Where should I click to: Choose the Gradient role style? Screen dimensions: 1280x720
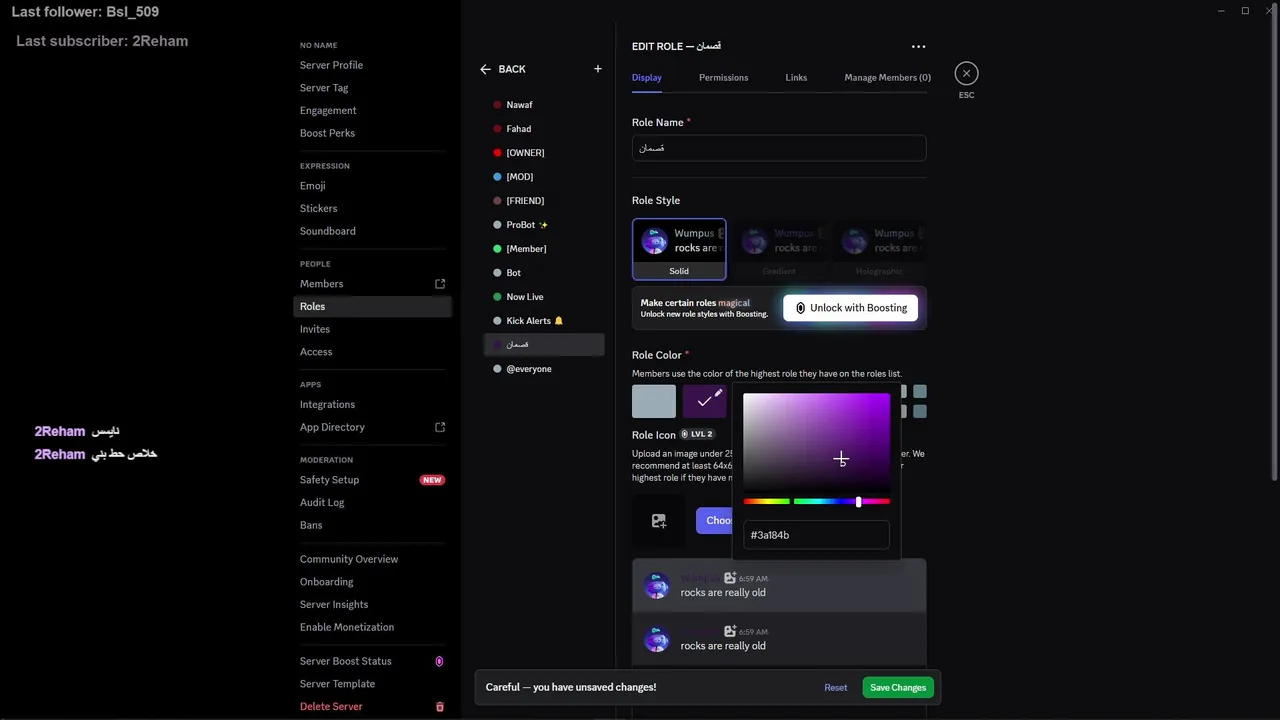click(779, 249)
